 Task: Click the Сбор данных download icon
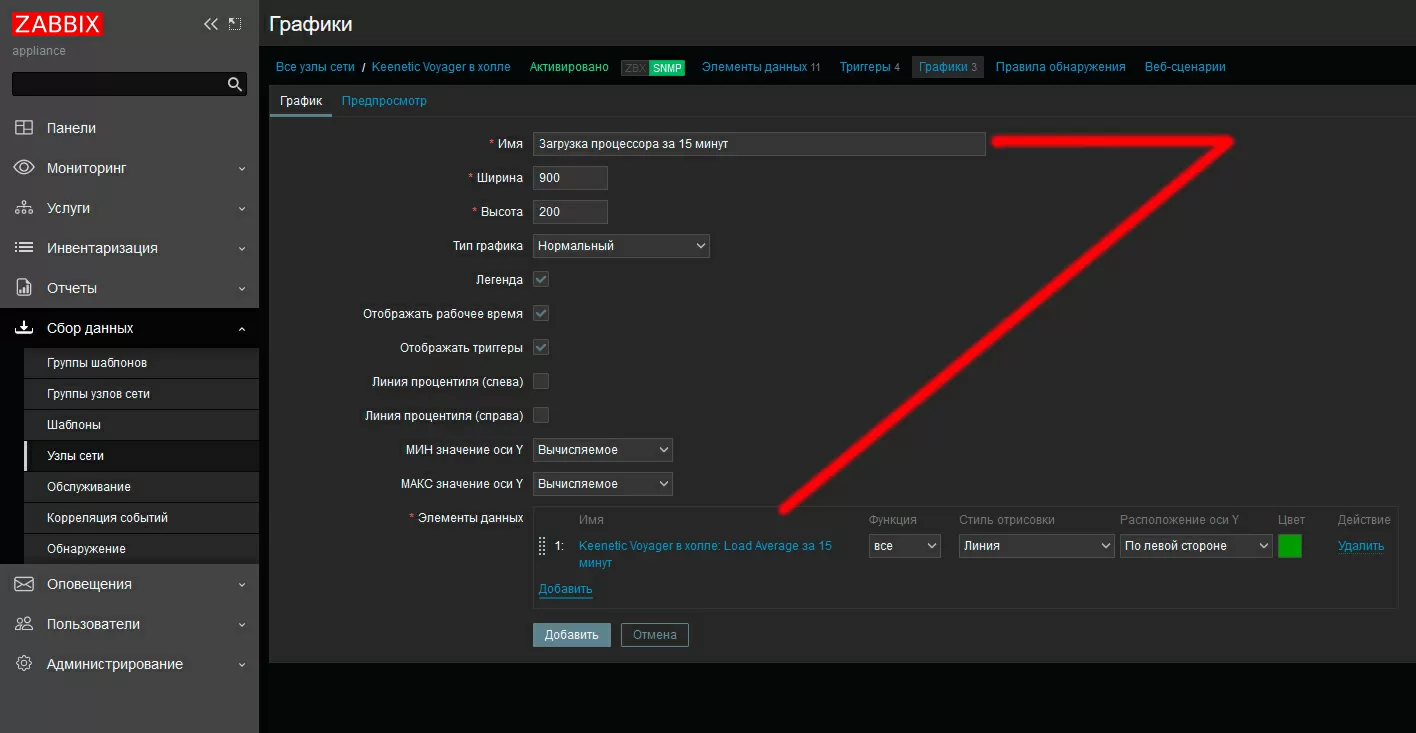[24, 328]
